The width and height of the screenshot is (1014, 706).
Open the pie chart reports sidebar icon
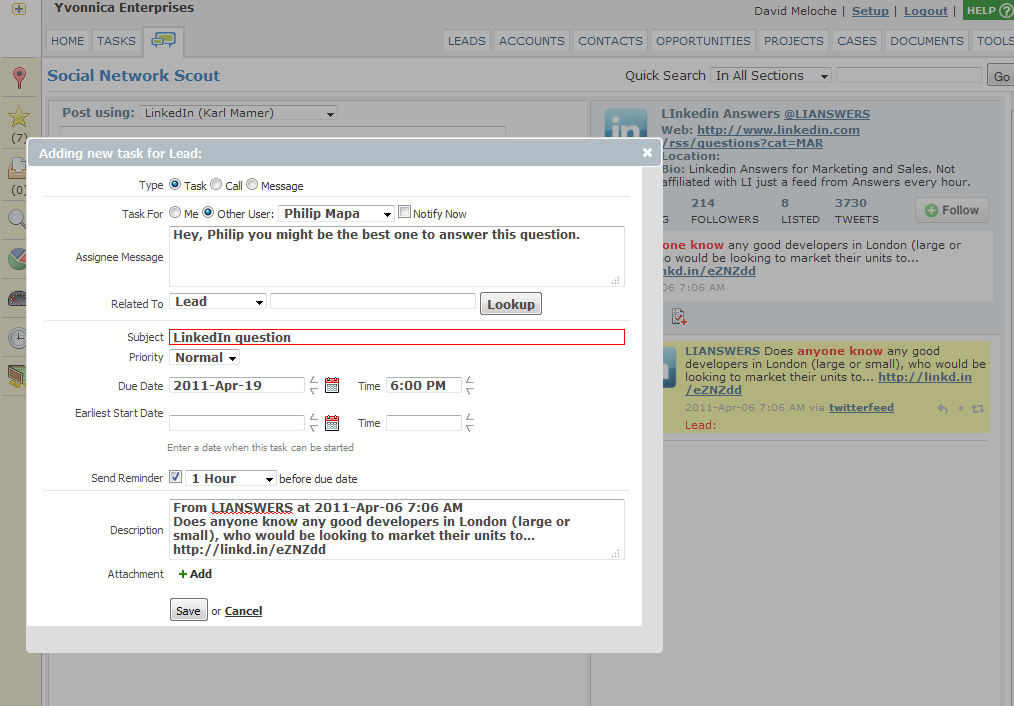point(17,259)
